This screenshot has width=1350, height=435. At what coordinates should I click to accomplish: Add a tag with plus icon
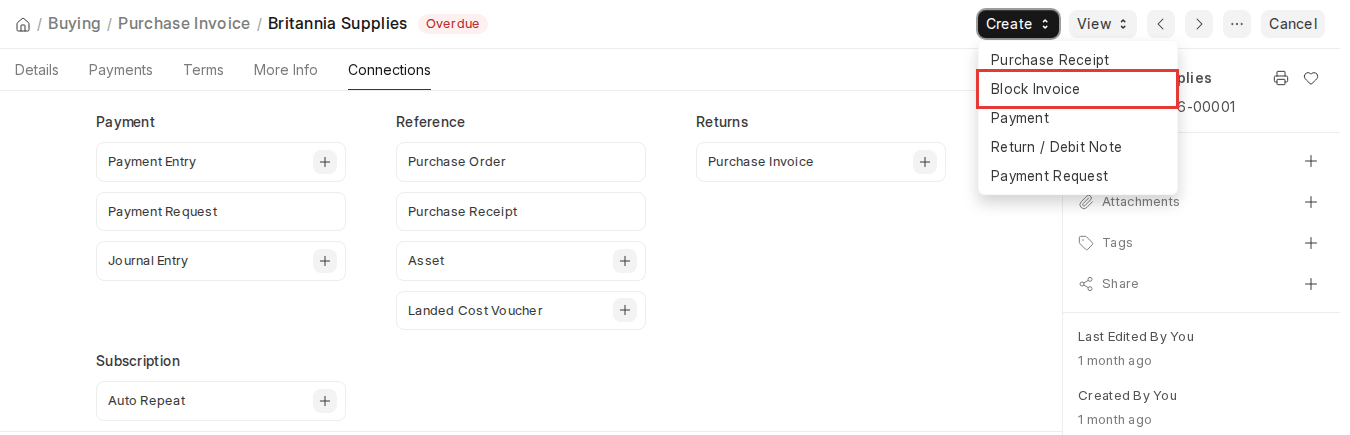[1311, 243]
